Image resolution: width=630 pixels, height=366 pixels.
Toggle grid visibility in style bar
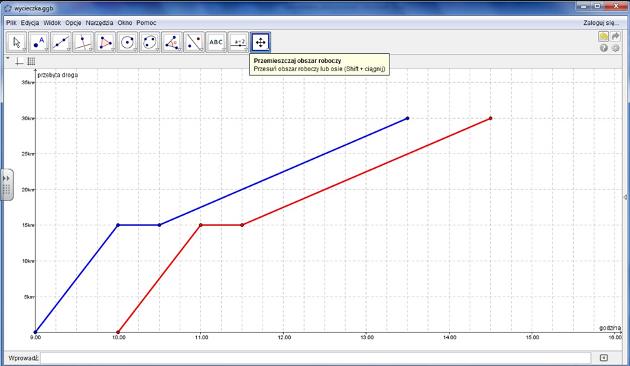[31, 61]
